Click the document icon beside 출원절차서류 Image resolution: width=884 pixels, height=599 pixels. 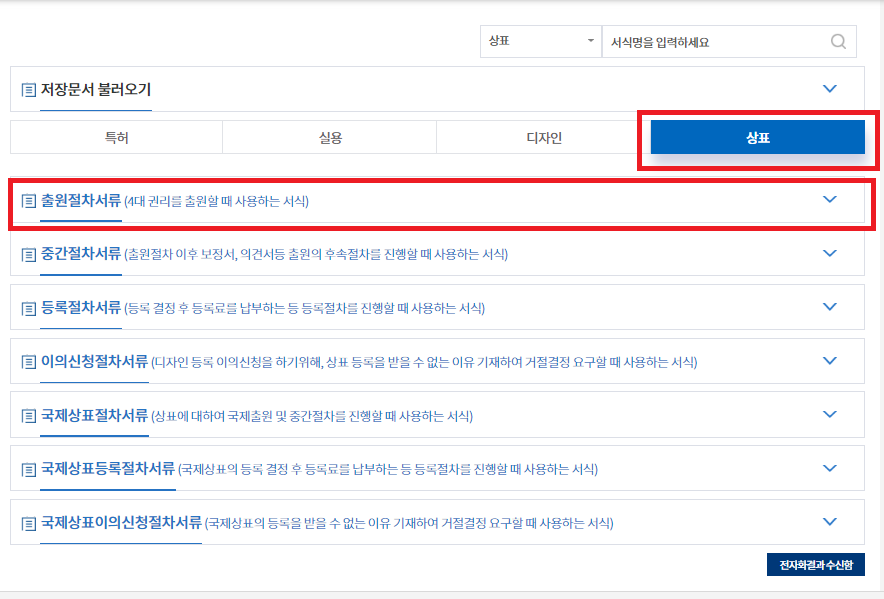28,201
